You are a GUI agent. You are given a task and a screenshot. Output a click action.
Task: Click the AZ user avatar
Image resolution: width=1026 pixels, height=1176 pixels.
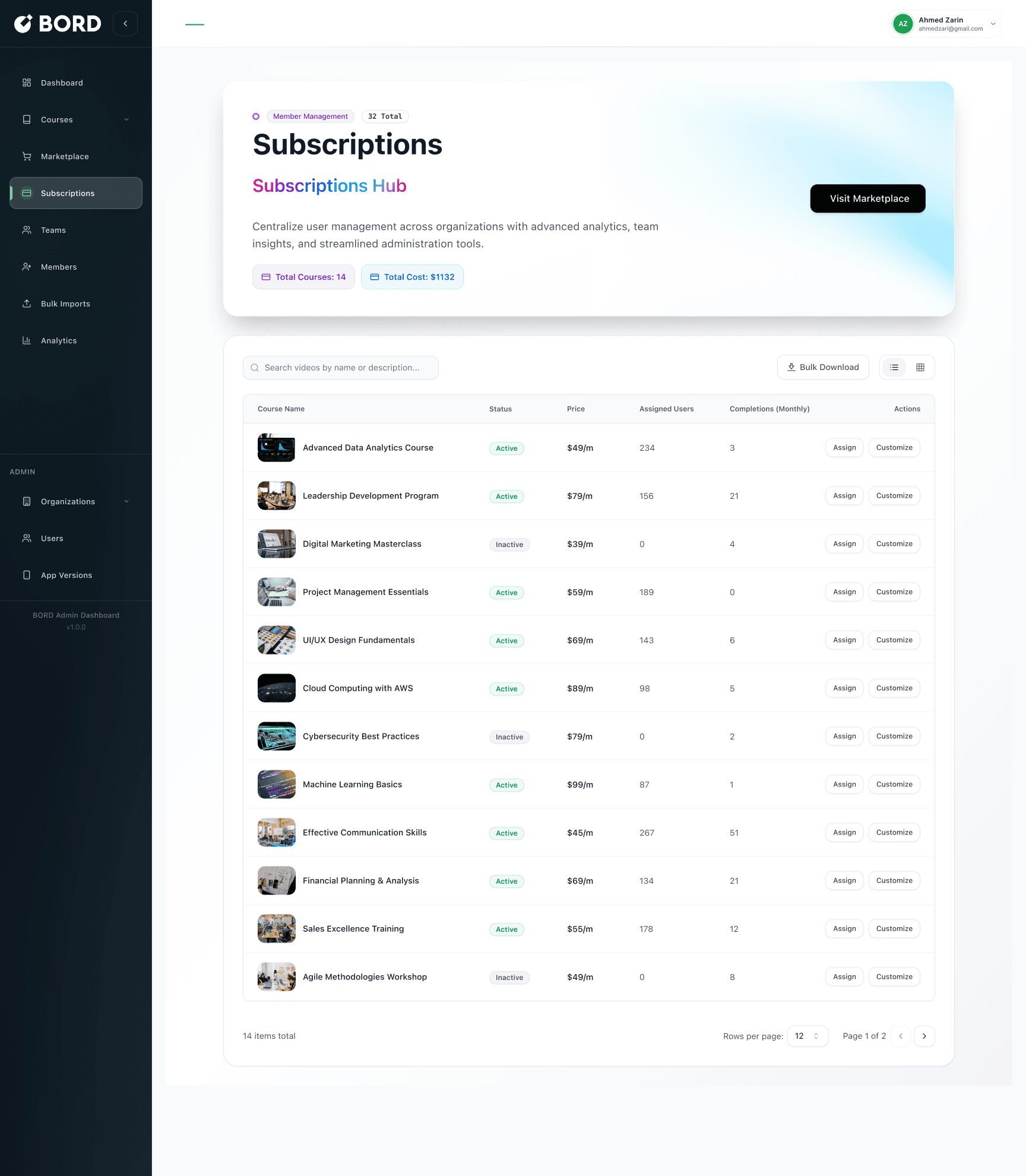click(x=903, y=24)
